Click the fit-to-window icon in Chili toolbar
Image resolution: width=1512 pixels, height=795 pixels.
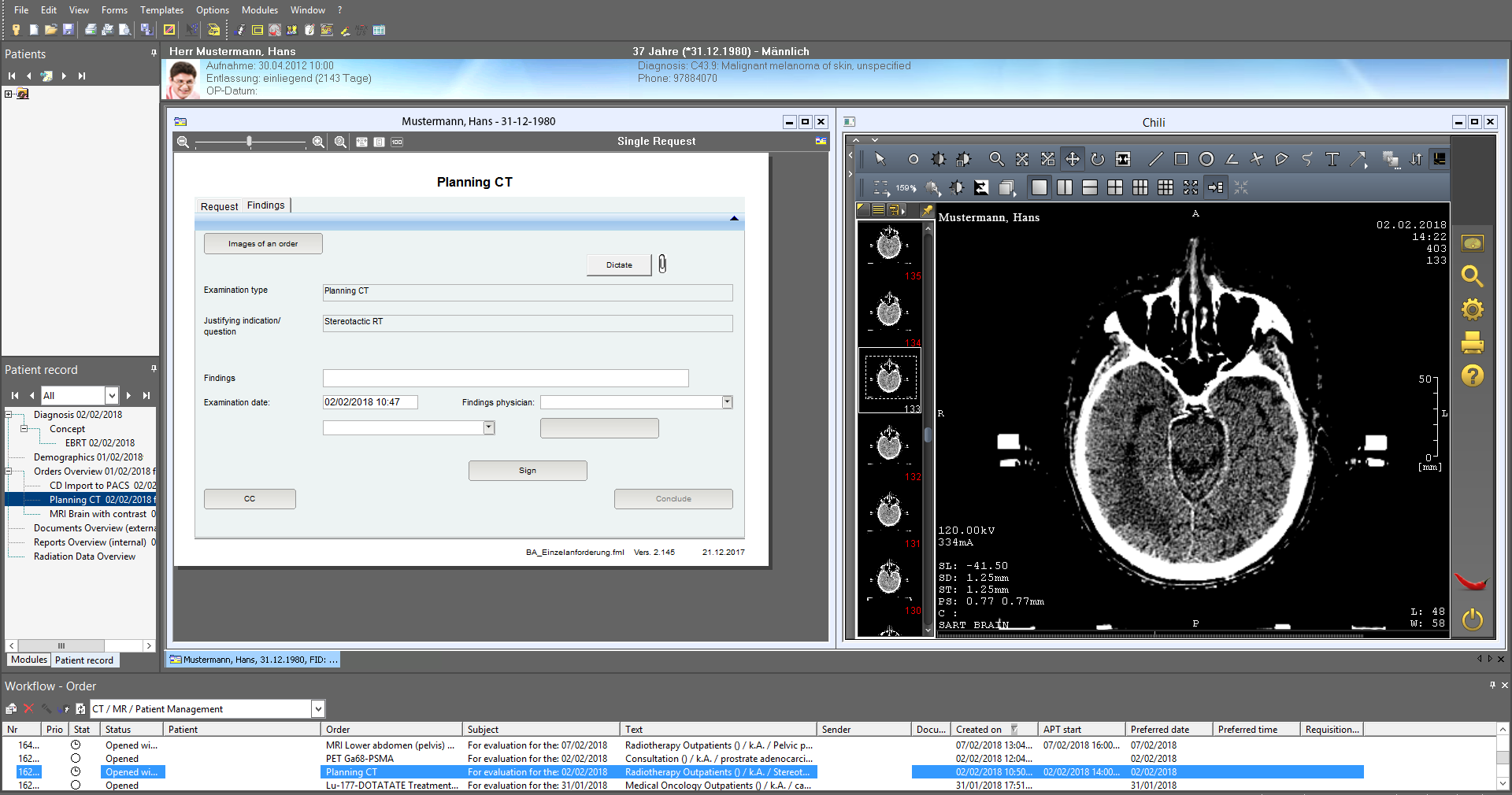(x=1022, y=159)
